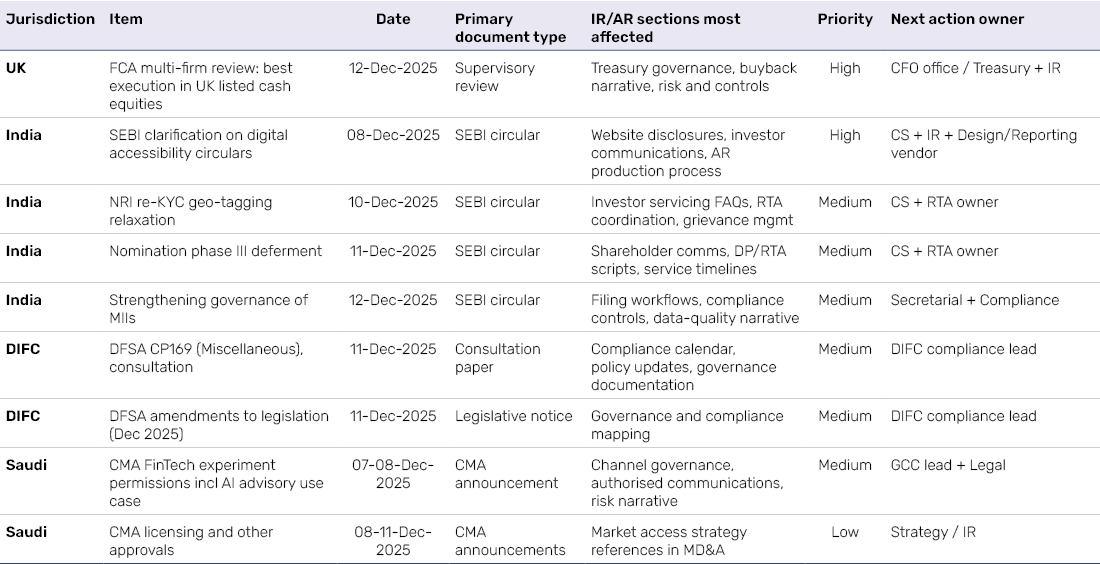Click the Strengthening governance of MIIs item
The width and height of the screenshot is (1100, 564).
pos(208,309)
